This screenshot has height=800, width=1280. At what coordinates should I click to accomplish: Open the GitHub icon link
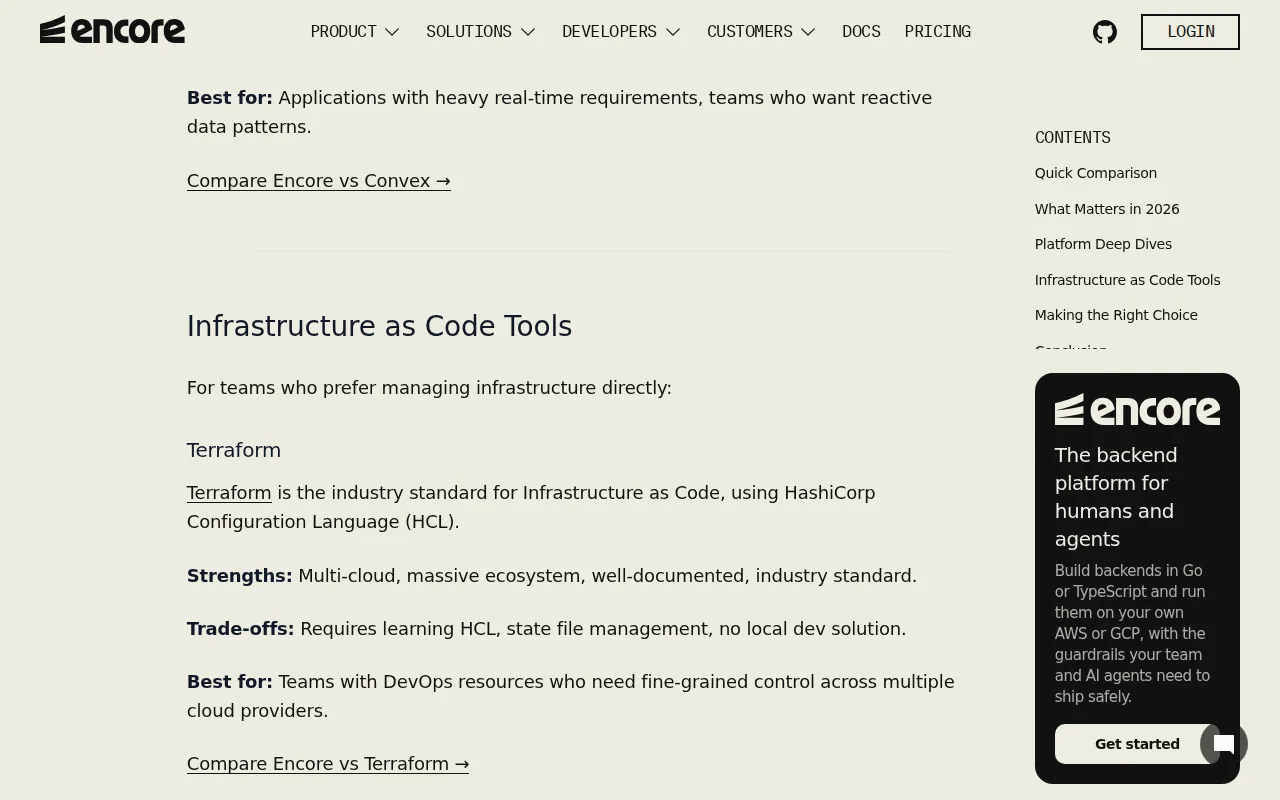tap(1105, 32)
